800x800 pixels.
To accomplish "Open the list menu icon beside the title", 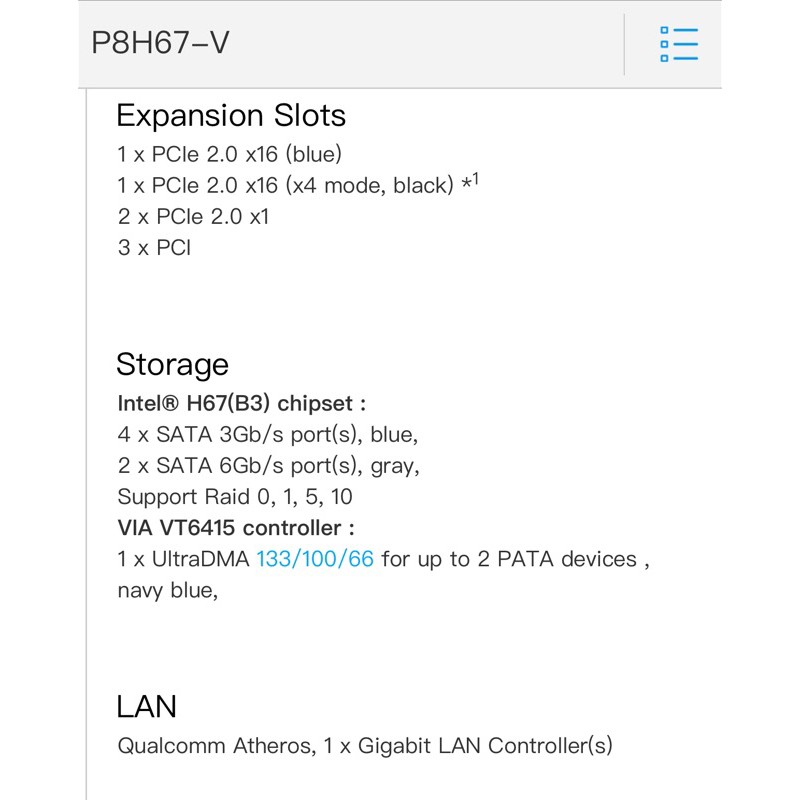I will (x=678, y=44).
